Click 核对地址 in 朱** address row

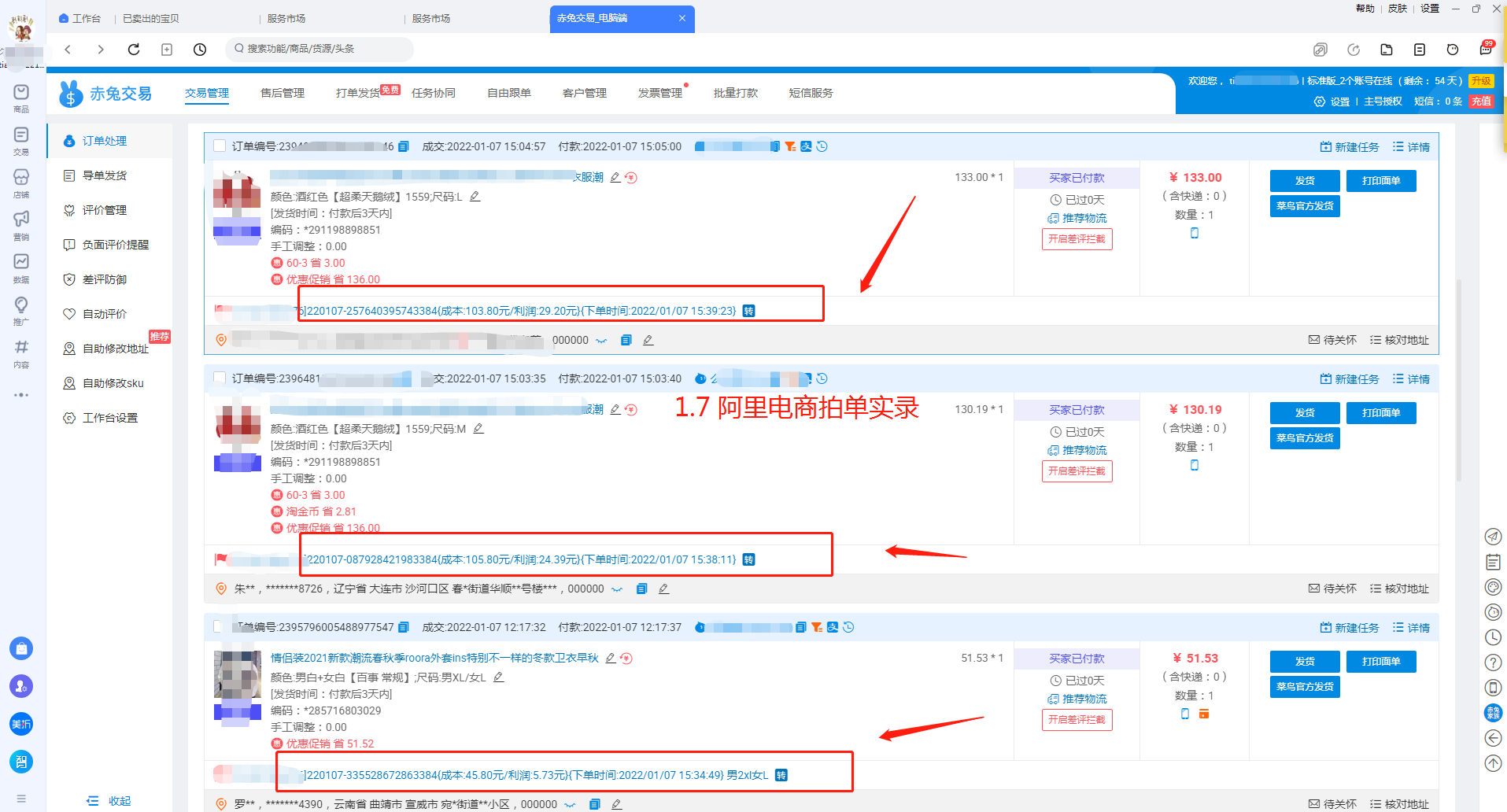1399,589
